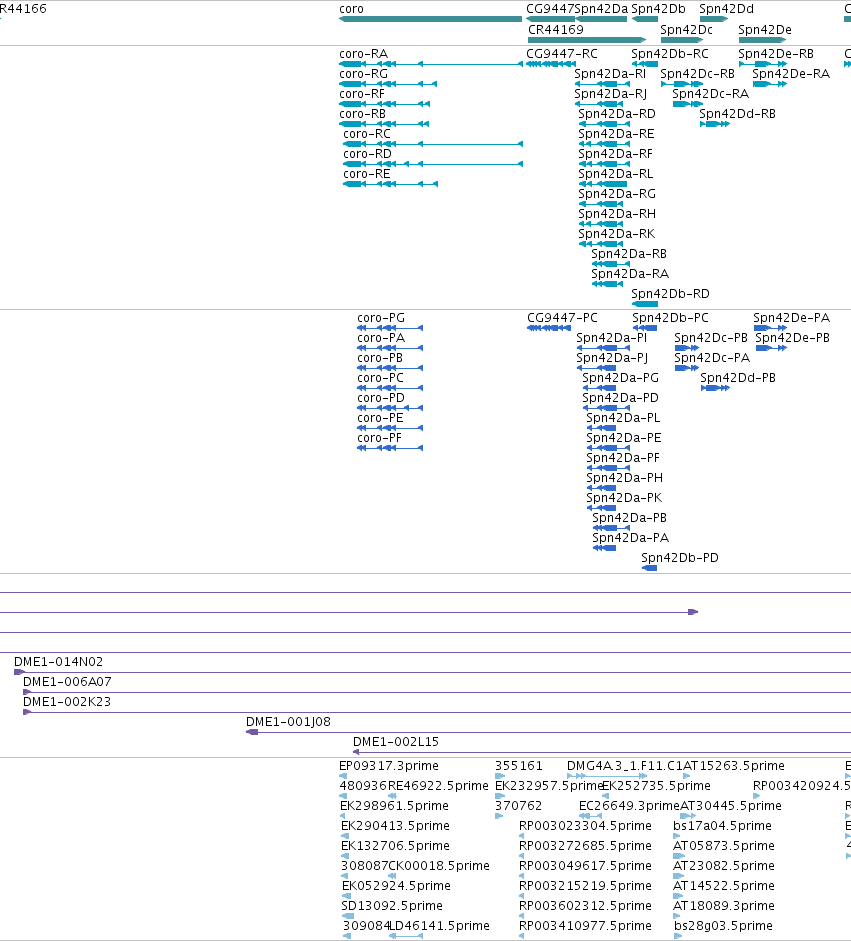This screenshot has height=941, width=851.
Task: Select EST RE46922.5prime
Action: click(438, 786)
